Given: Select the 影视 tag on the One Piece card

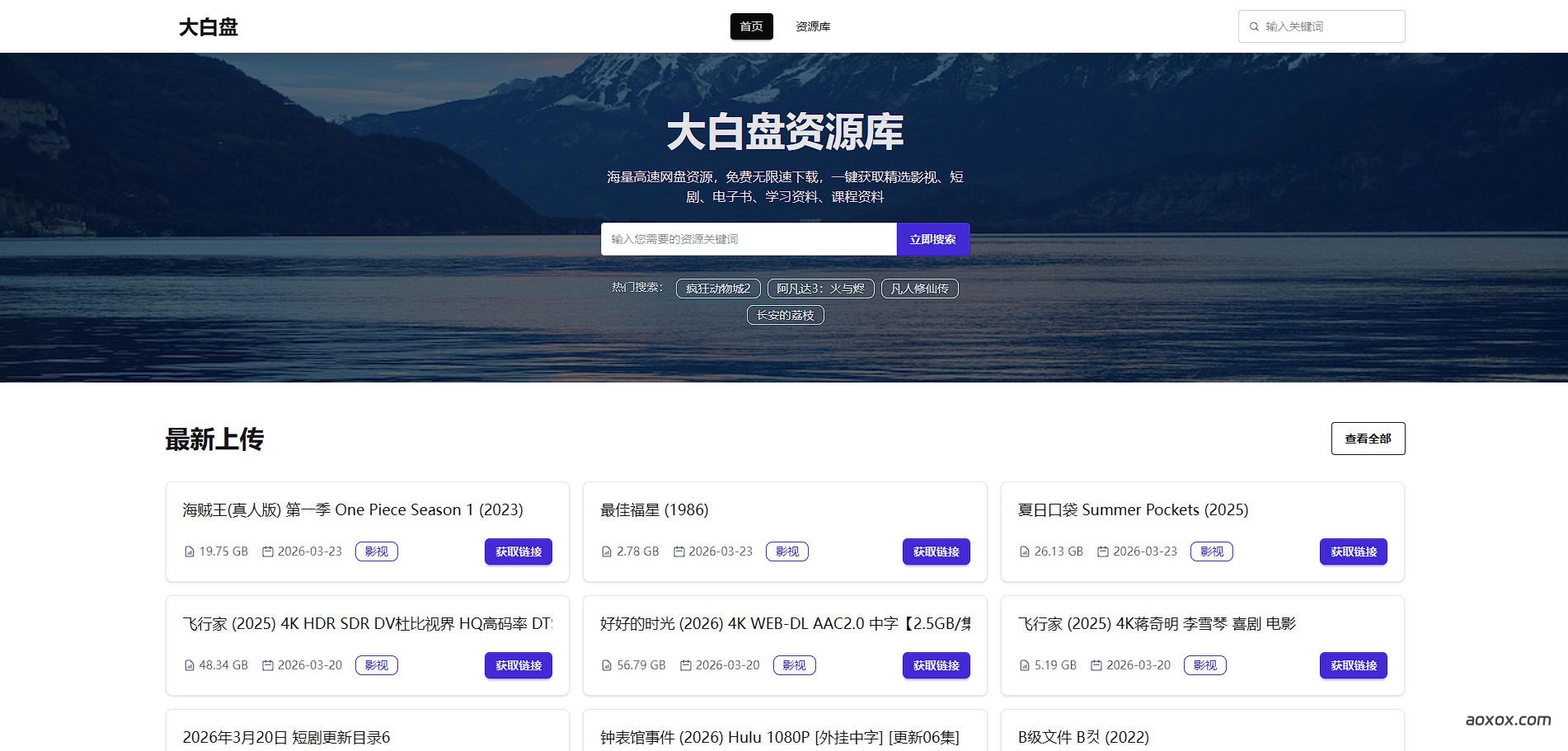Looking at the screenshot, I should (377, 552).
